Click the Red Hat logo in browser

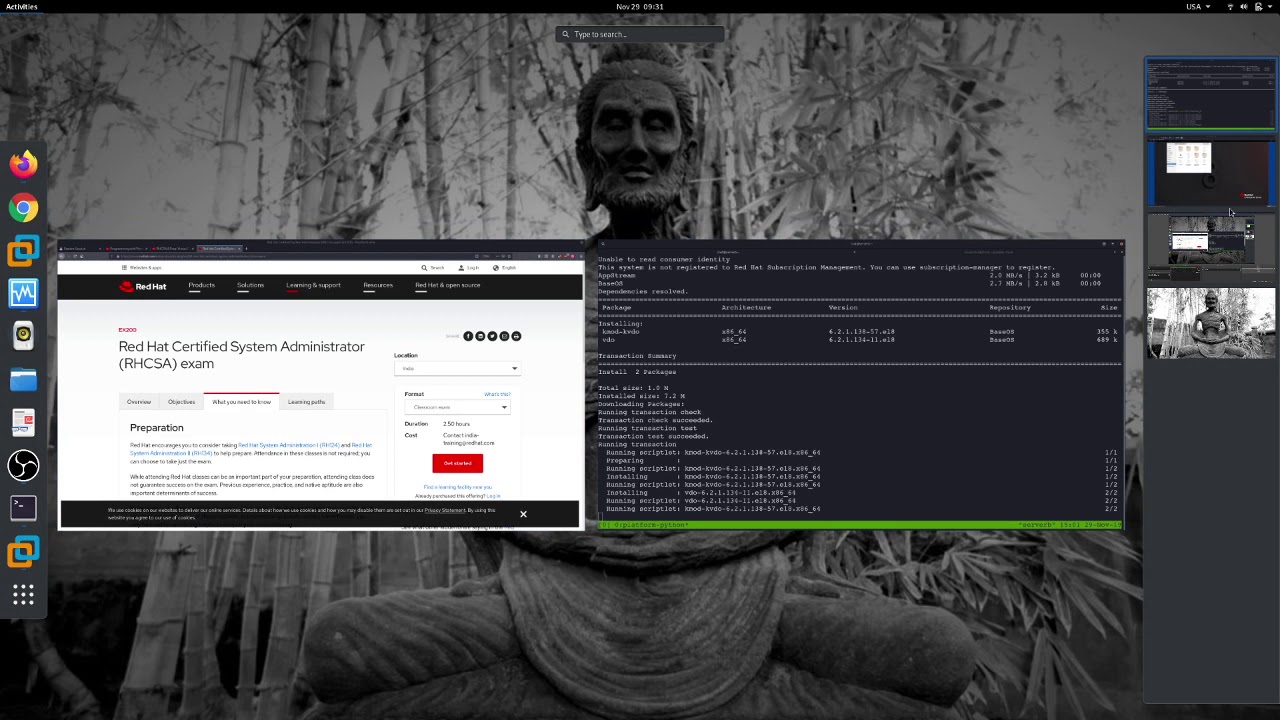point(143,286)
